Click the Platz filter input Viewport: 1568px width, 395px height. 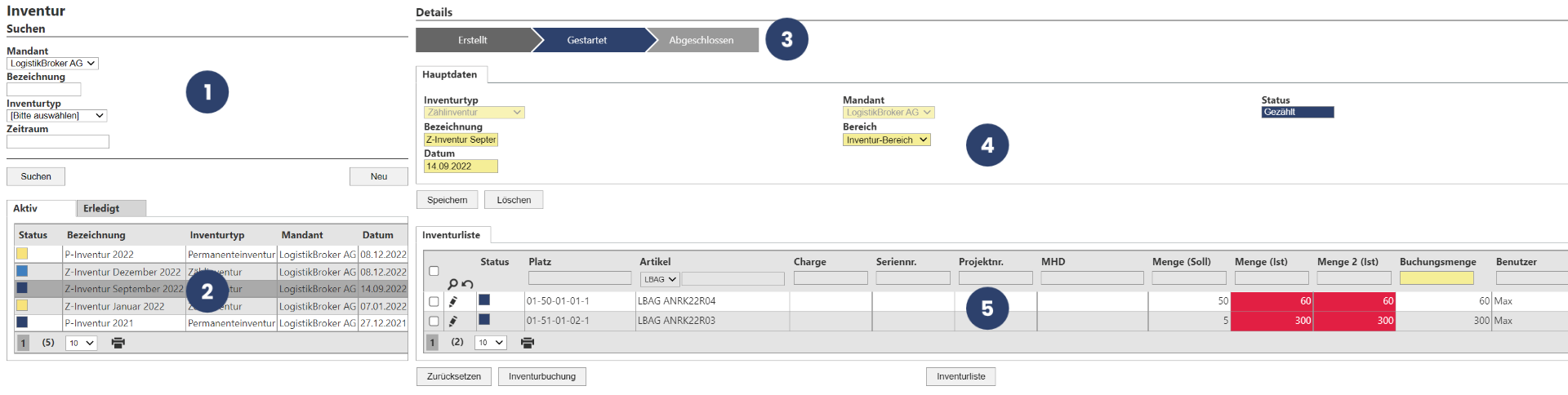coord(580,278)
